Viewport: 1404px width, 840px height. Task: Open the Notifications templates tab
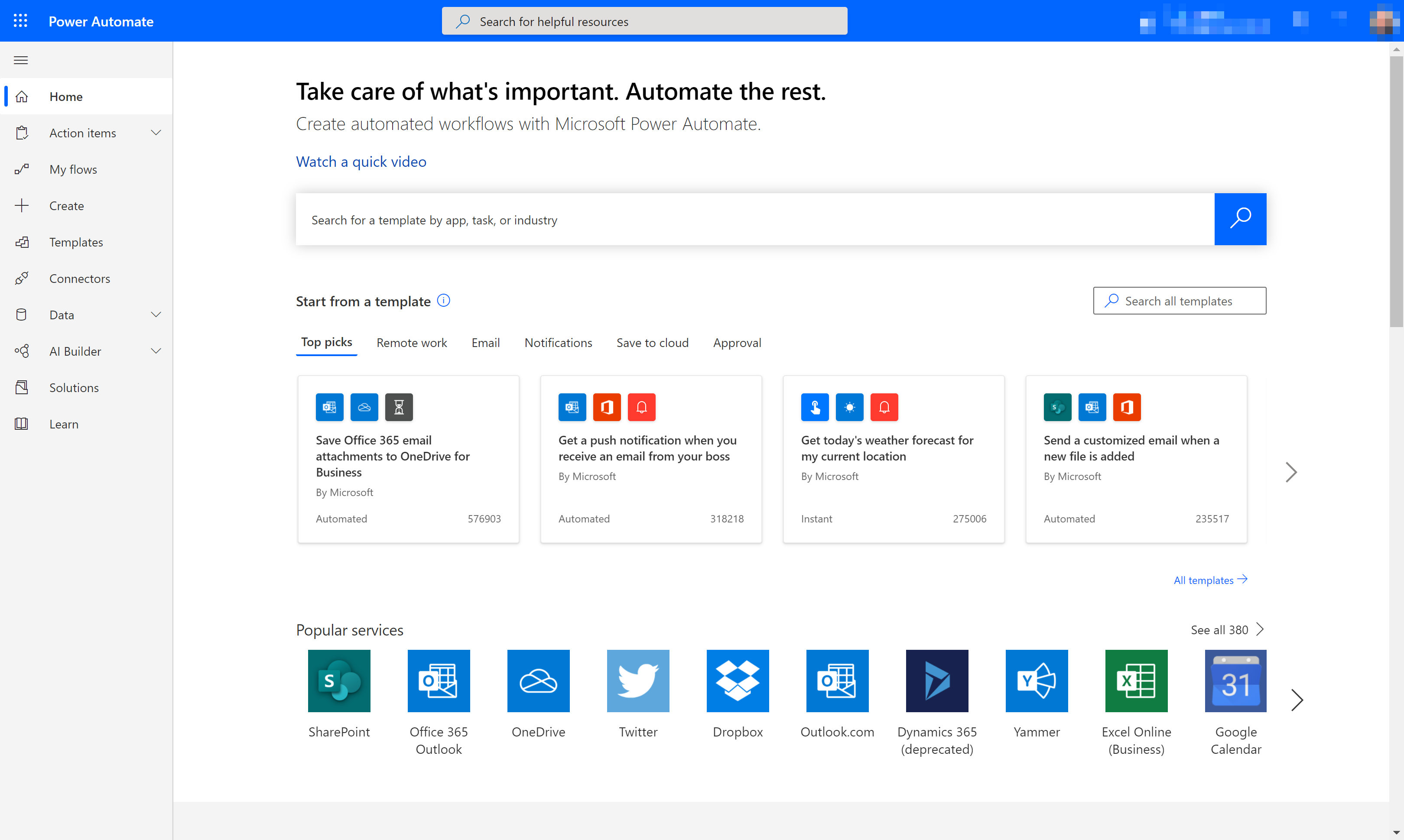point(558,342)
